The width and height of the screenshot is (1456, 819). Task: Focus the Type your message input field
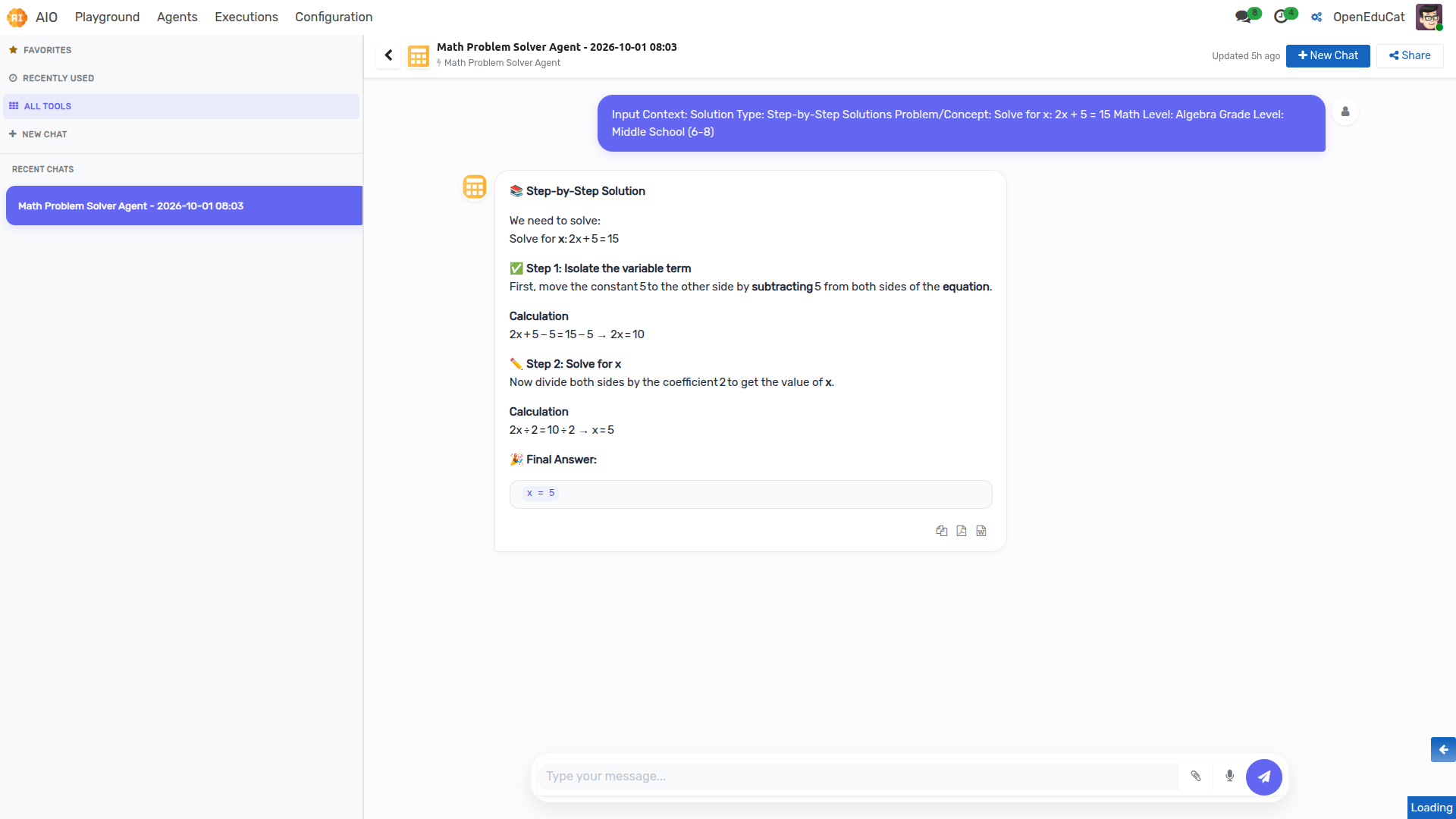click(x=857, y=777)
